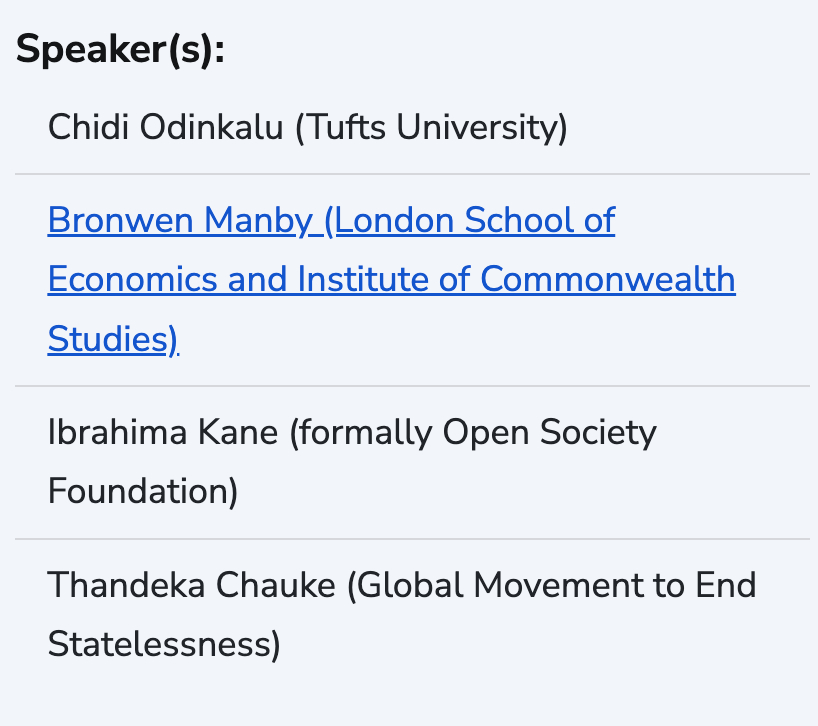Click 'Economics and Institute of Commonwealth' link line
The height and width of the screenshot is (726, 818).
[391, 280]
